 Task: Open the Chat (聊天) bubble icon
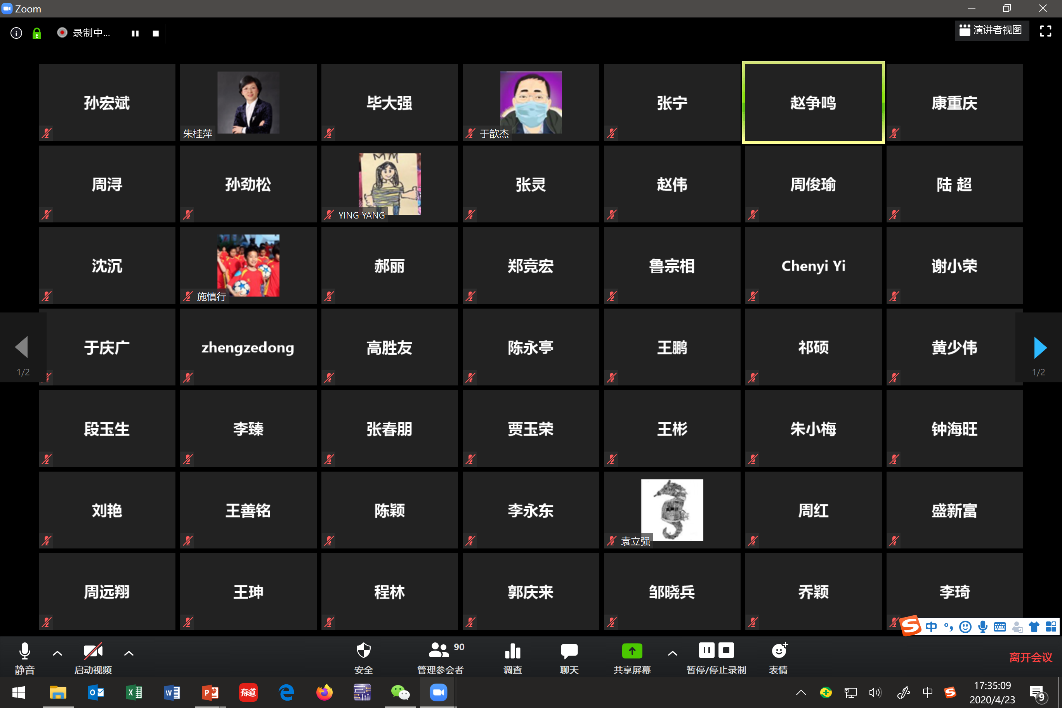(569, 652)
